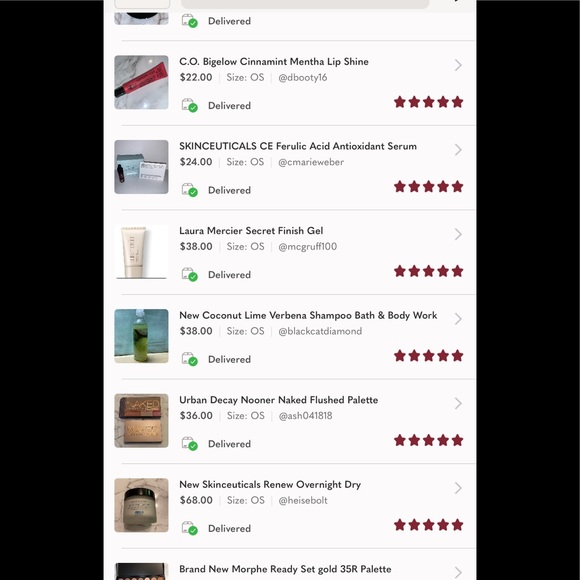The width and height of the screenshot is (580, 580).
Task: Tap the Naked palette thumbnail image
Action: coord(141,421)
